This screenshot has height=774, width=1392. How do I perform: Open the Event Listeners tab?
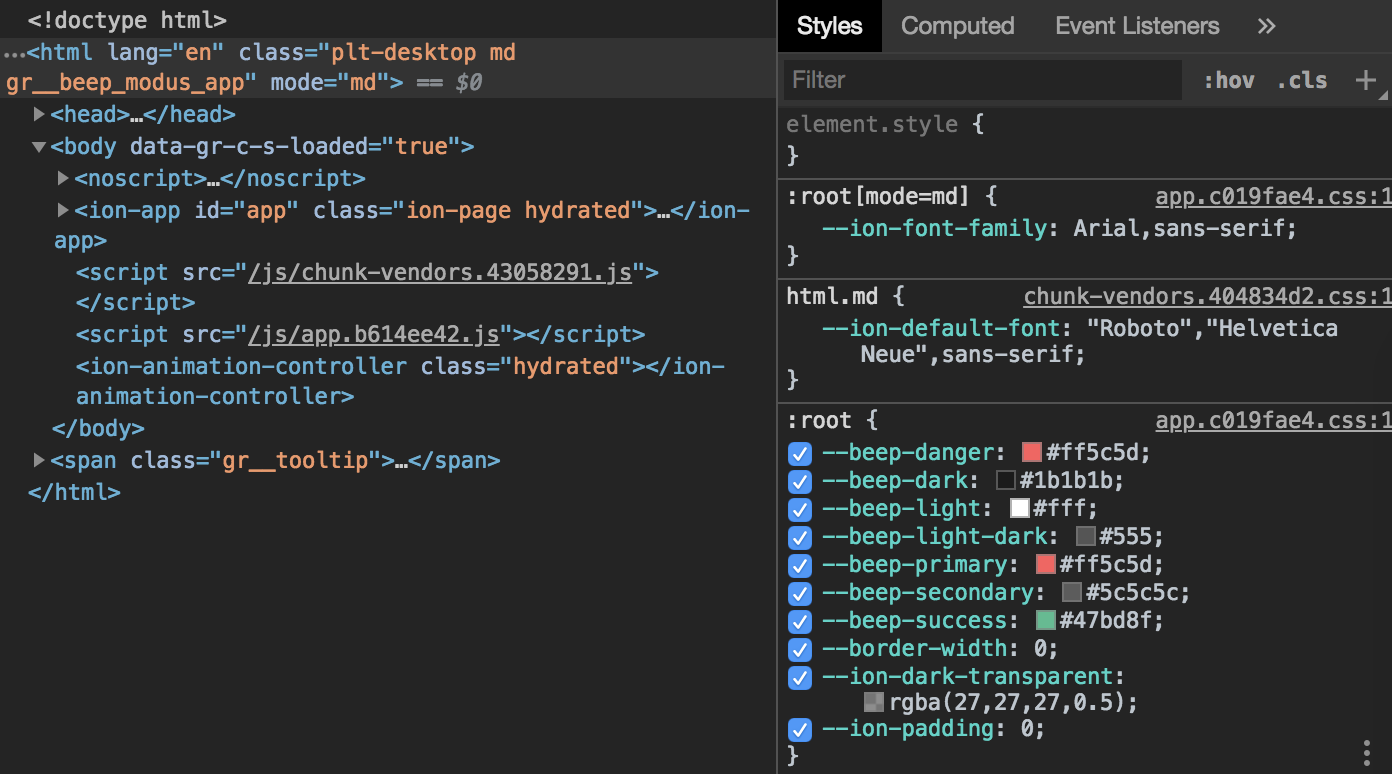1136,26
